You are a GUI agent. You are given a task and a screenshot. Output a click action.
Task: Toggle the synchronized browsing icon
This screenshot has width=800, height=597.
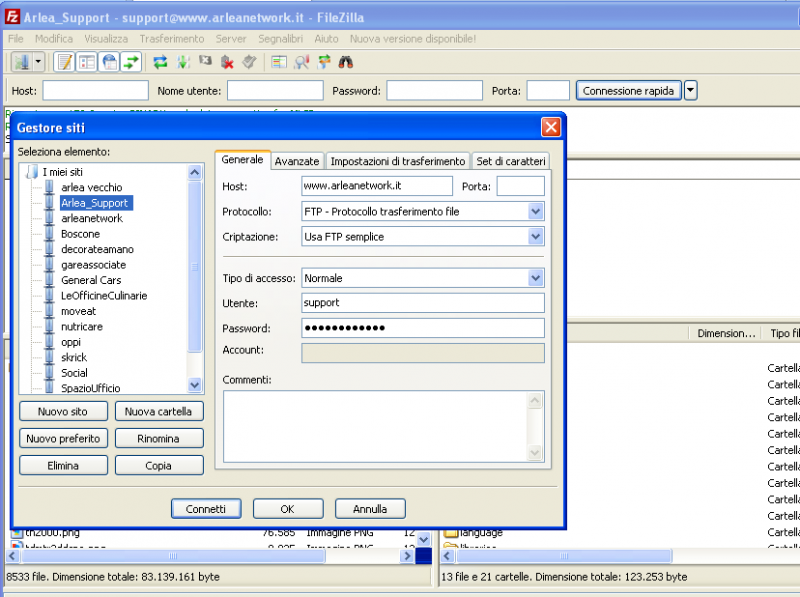tap(324, 62)
